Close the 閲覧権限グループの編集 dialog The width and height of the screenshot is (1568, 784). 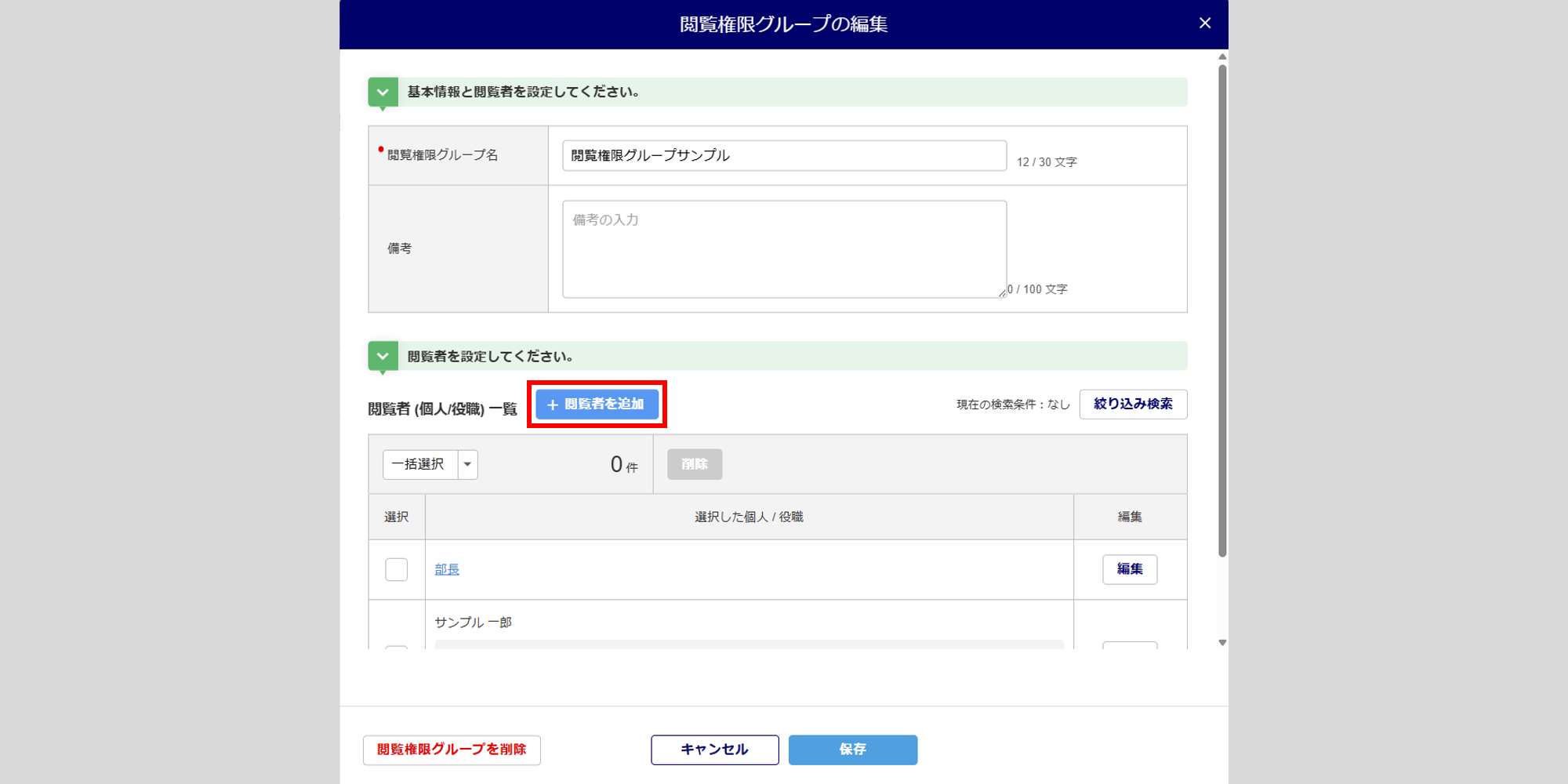tap(1204, 24)
